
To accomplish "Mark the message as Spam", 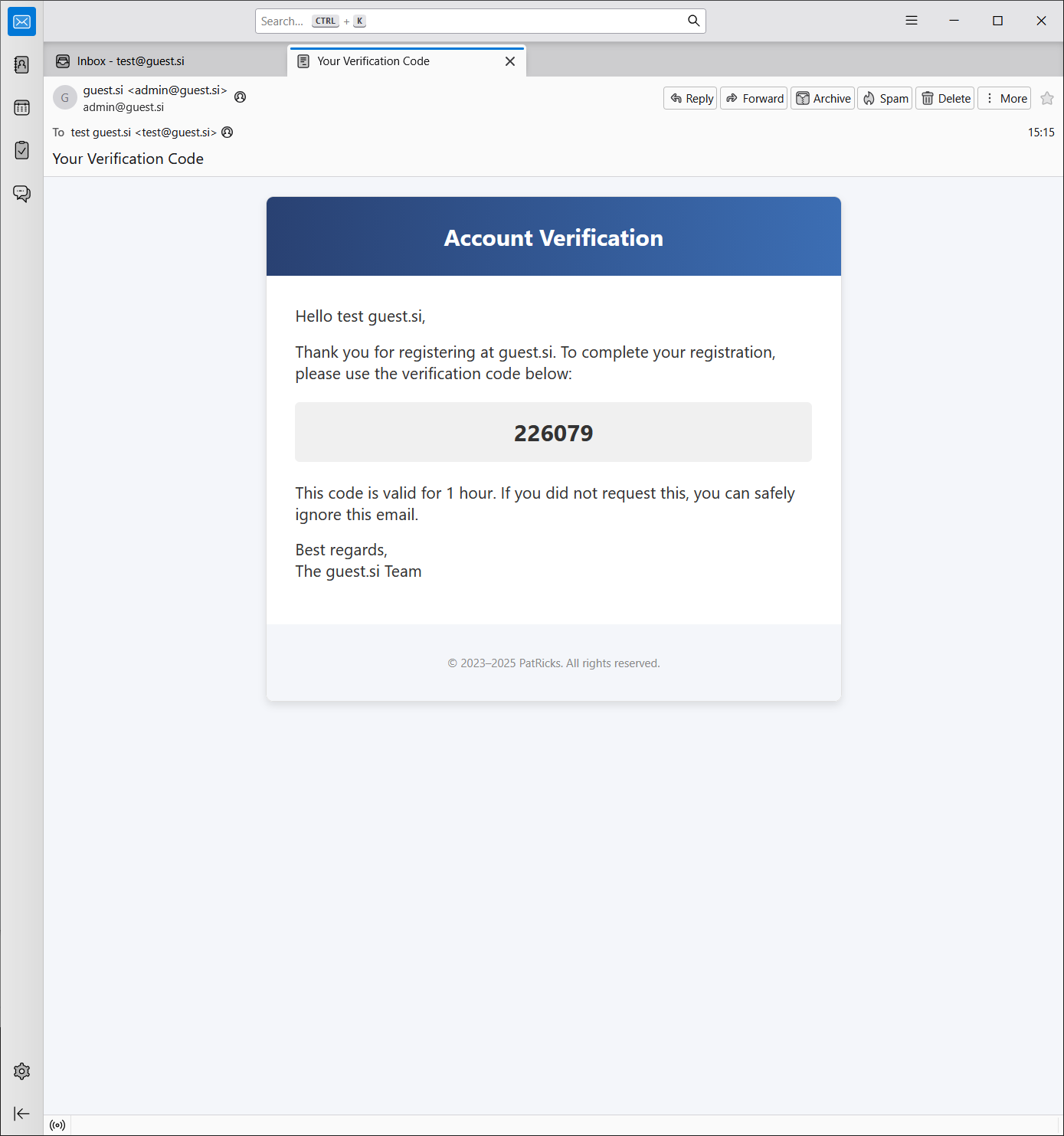I will [884, 98].
